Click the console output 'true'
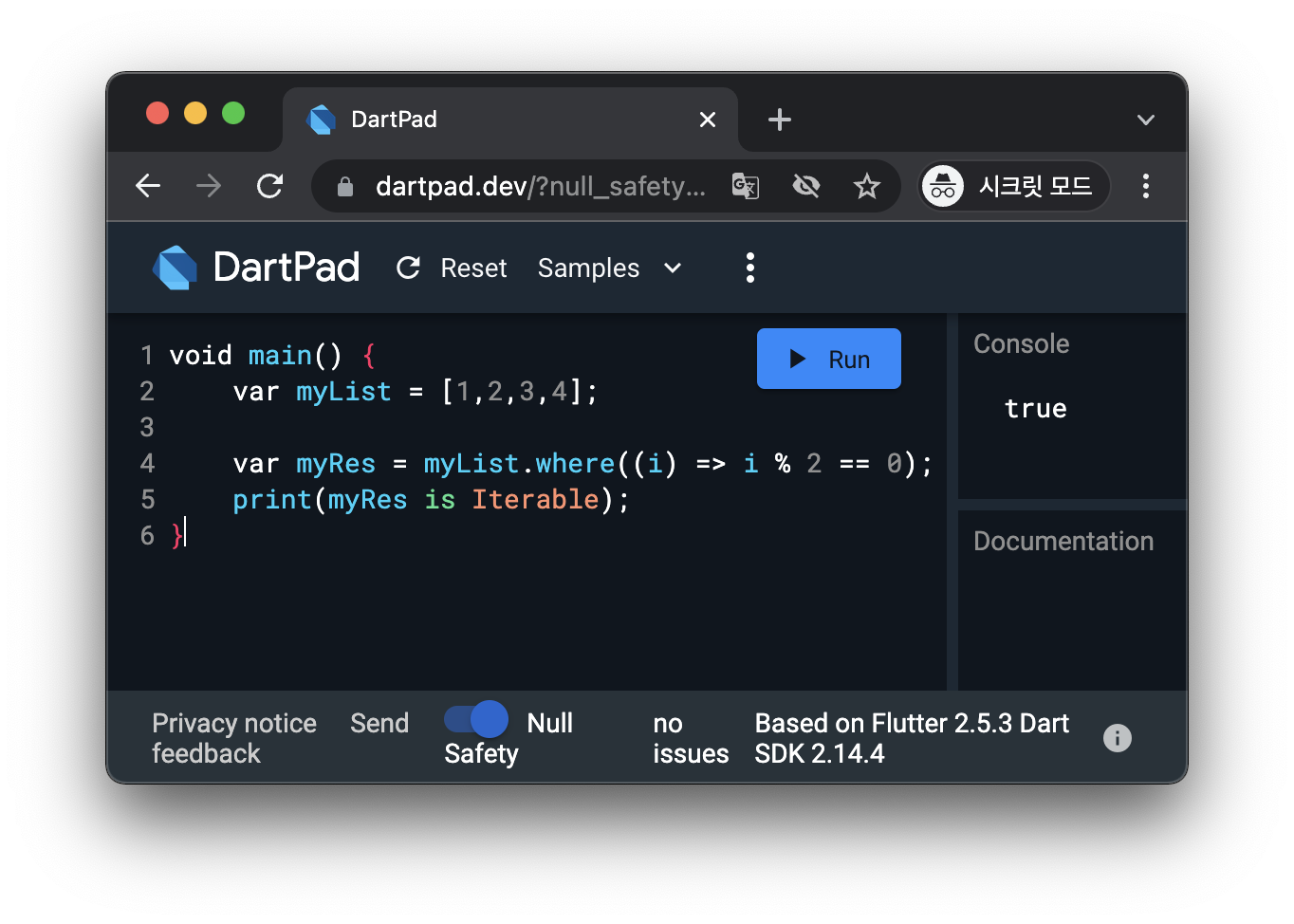 [x=1036, y=409]
